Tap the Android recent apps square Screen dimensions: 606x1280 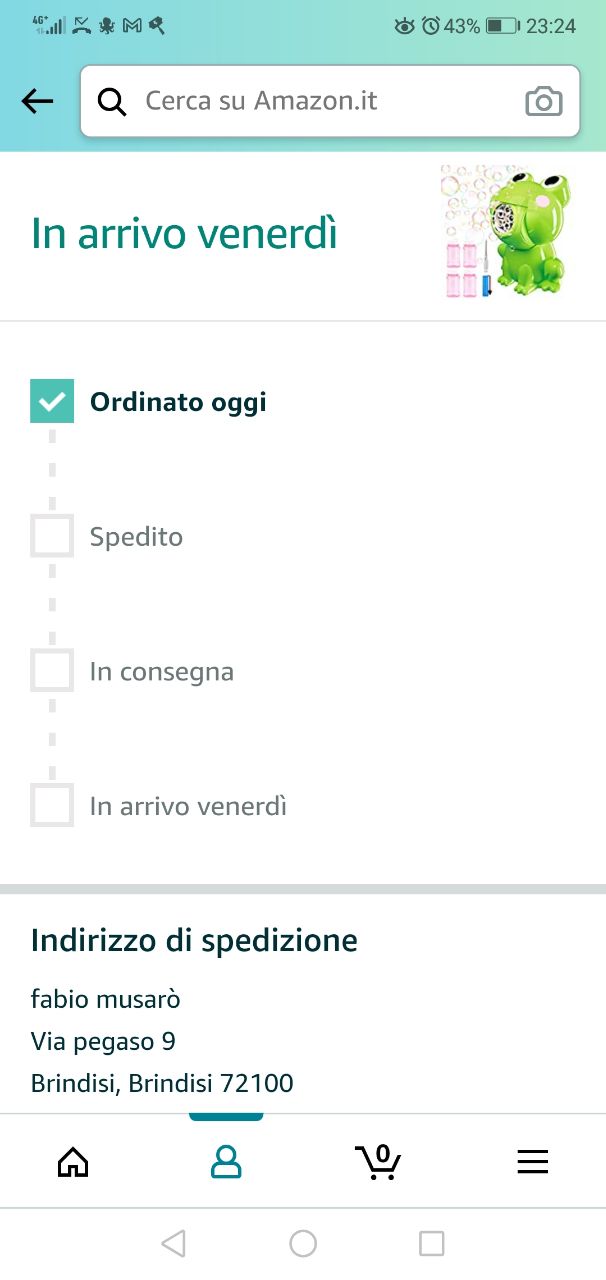pyautogui.click(x=431, y=1243)
